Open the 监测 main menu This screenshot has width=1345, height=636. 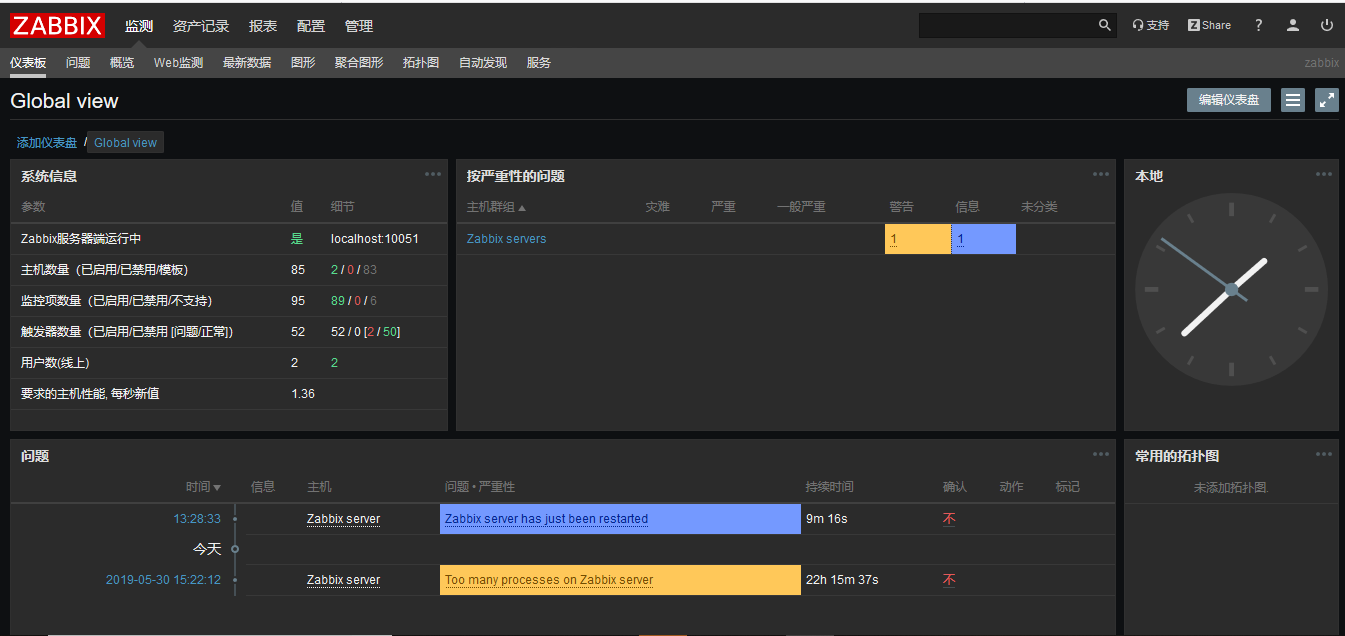(x=139, y=26)
